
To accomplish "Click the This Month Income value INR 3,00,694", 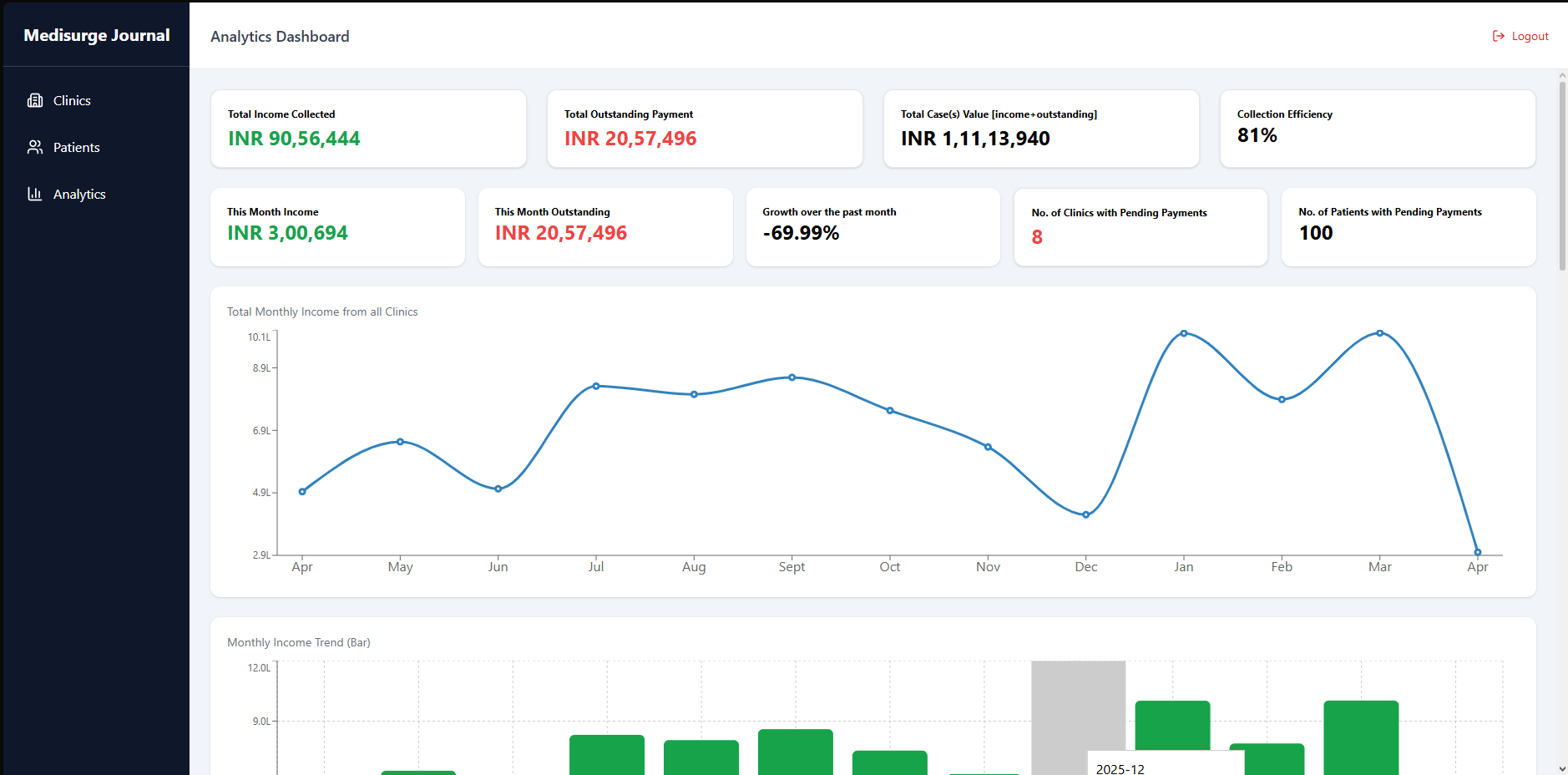I will [x=287, y=233].
